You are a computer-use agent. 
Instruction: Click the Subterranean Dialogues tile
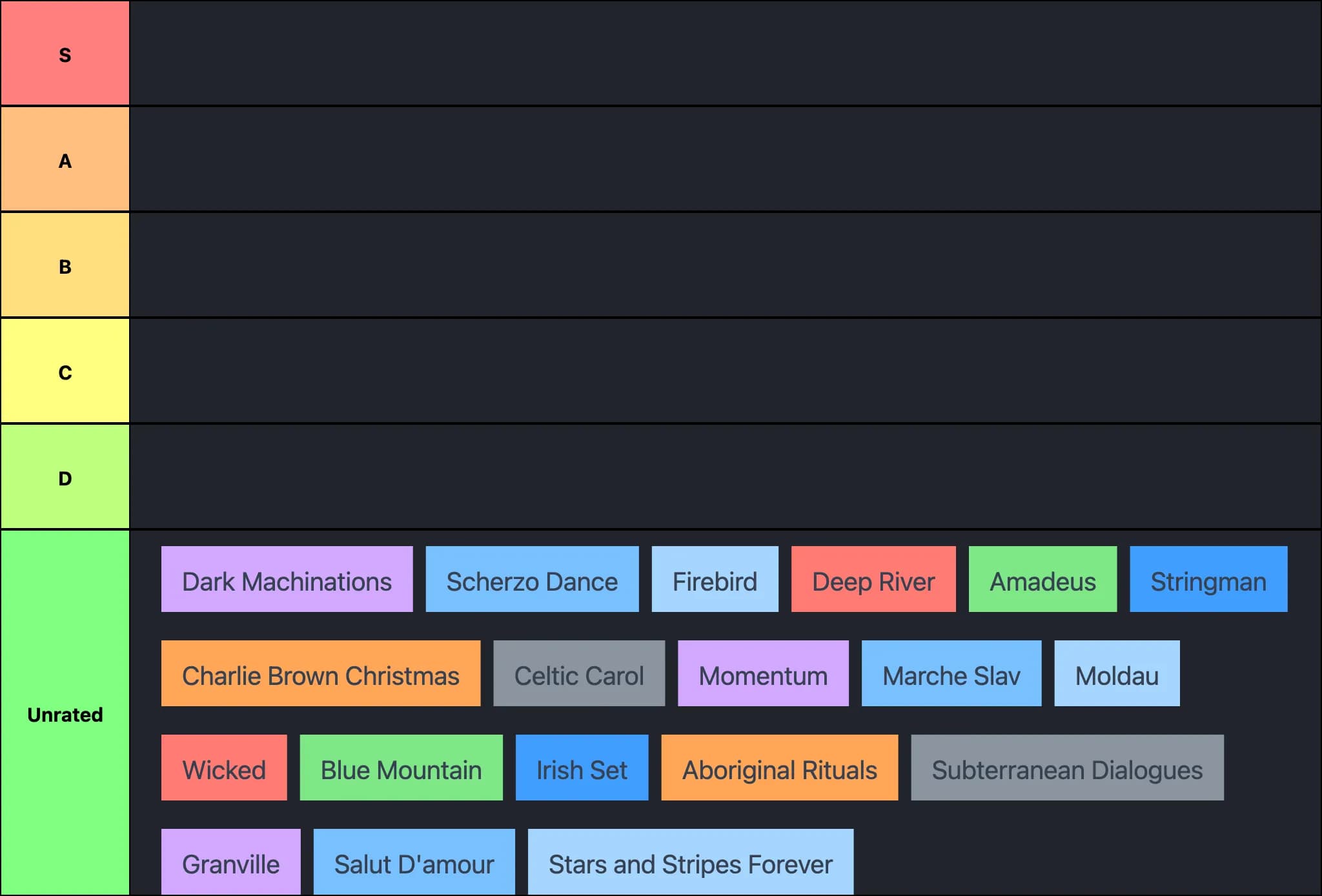1066,768
